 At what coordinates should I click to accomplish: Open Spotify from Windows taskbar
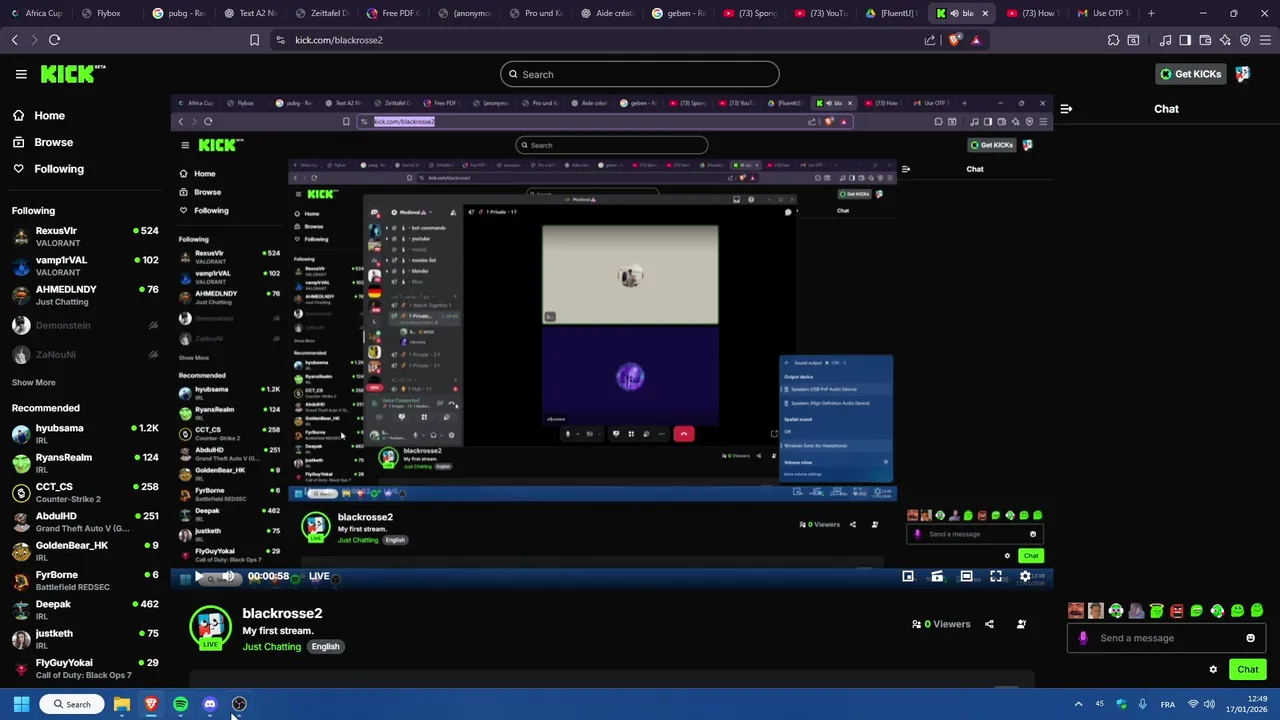coord(180,704)
